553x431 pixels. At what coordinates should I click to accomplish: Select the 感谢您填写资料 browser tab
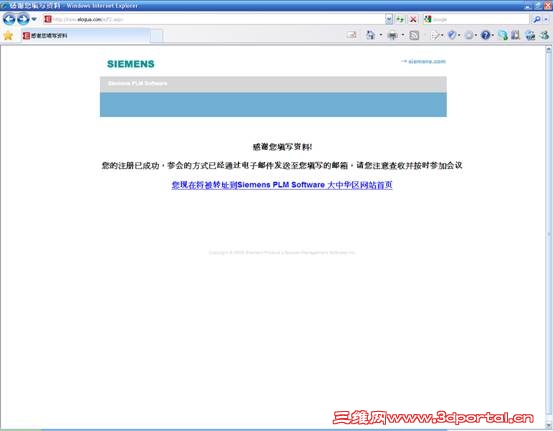point(85,35)
